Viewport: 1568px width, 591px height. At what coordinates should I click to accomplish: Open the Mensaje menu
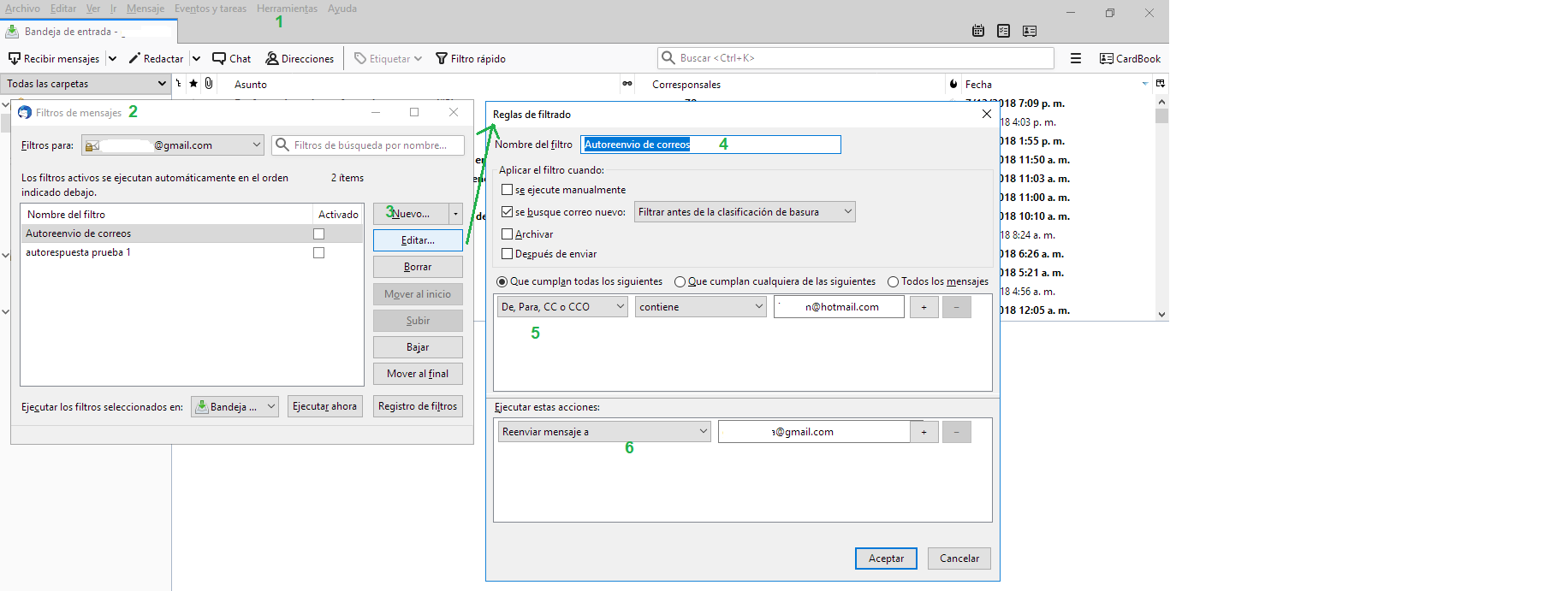tap(146, 9)
